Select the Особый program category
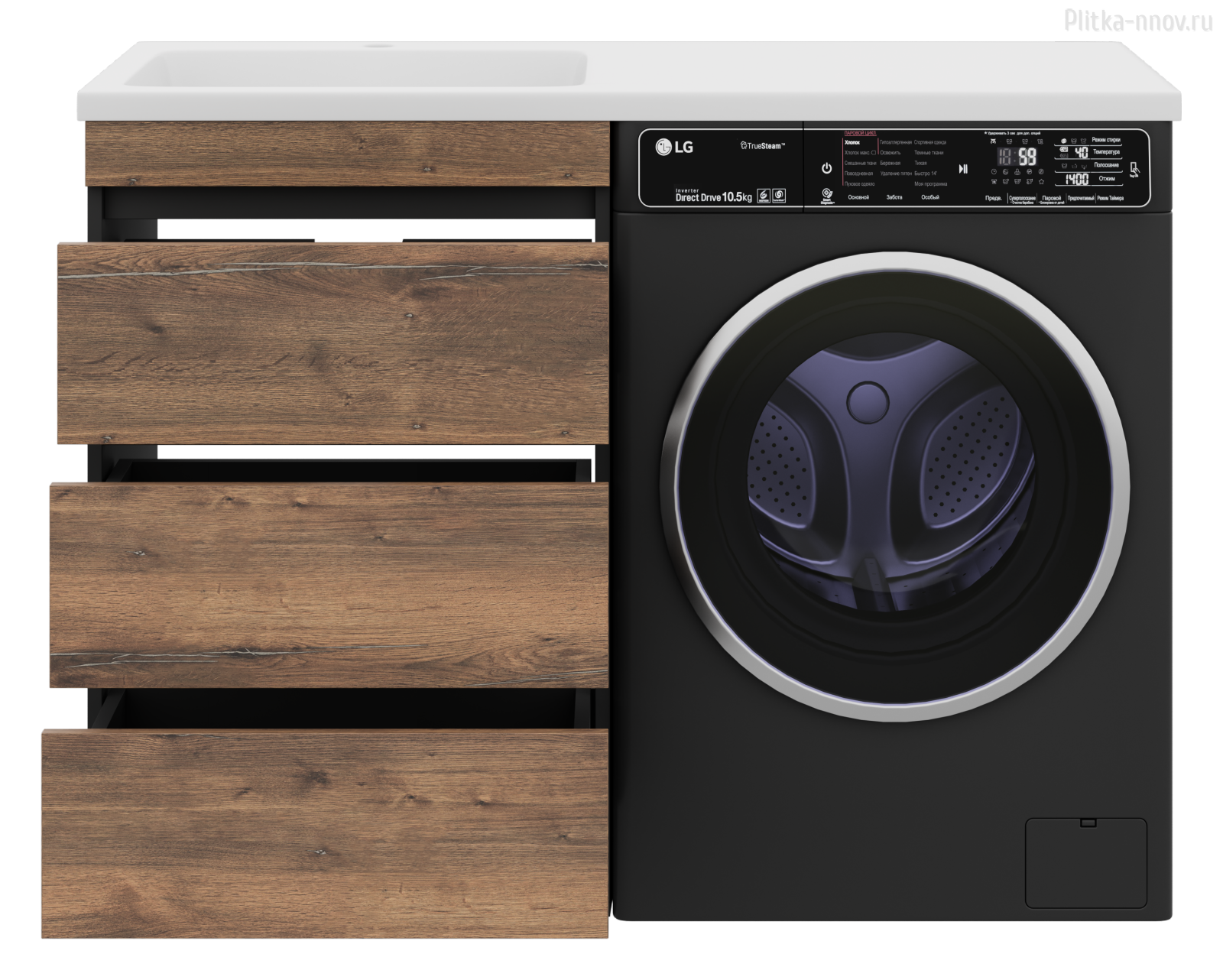Viewport: 1223px width, 980px height. coord(929,197)
